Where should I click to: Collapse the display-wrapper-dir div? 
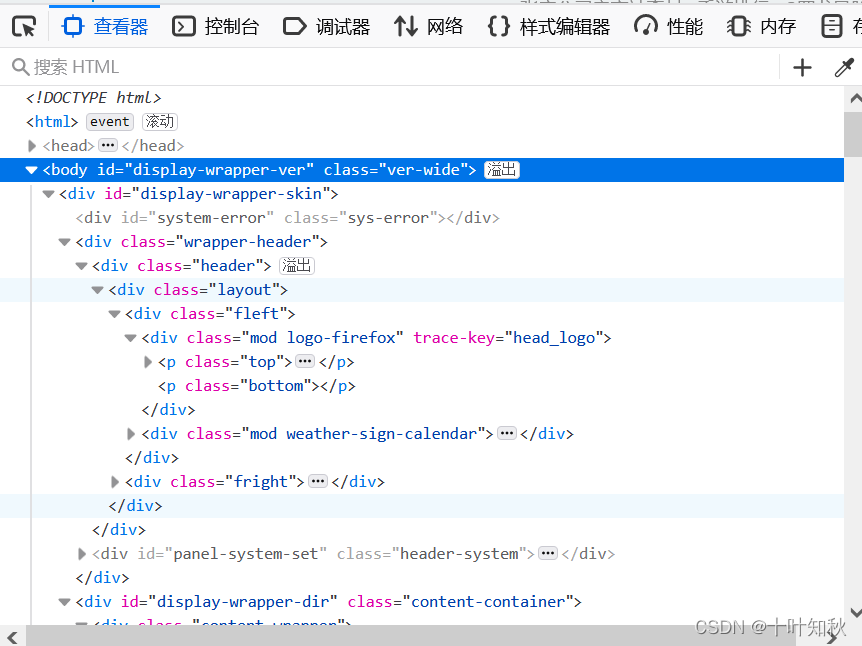click(x=65, y=602)
